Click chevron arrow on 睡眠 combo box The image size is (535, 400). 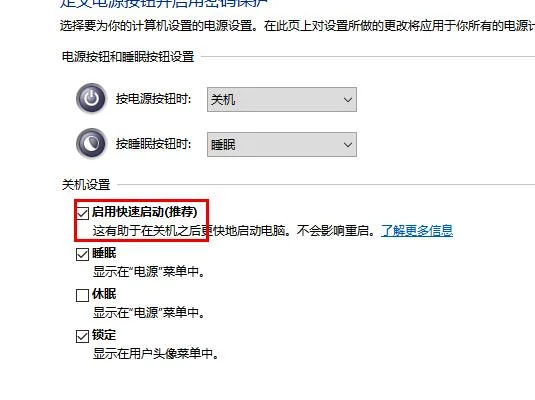[348, 145]
